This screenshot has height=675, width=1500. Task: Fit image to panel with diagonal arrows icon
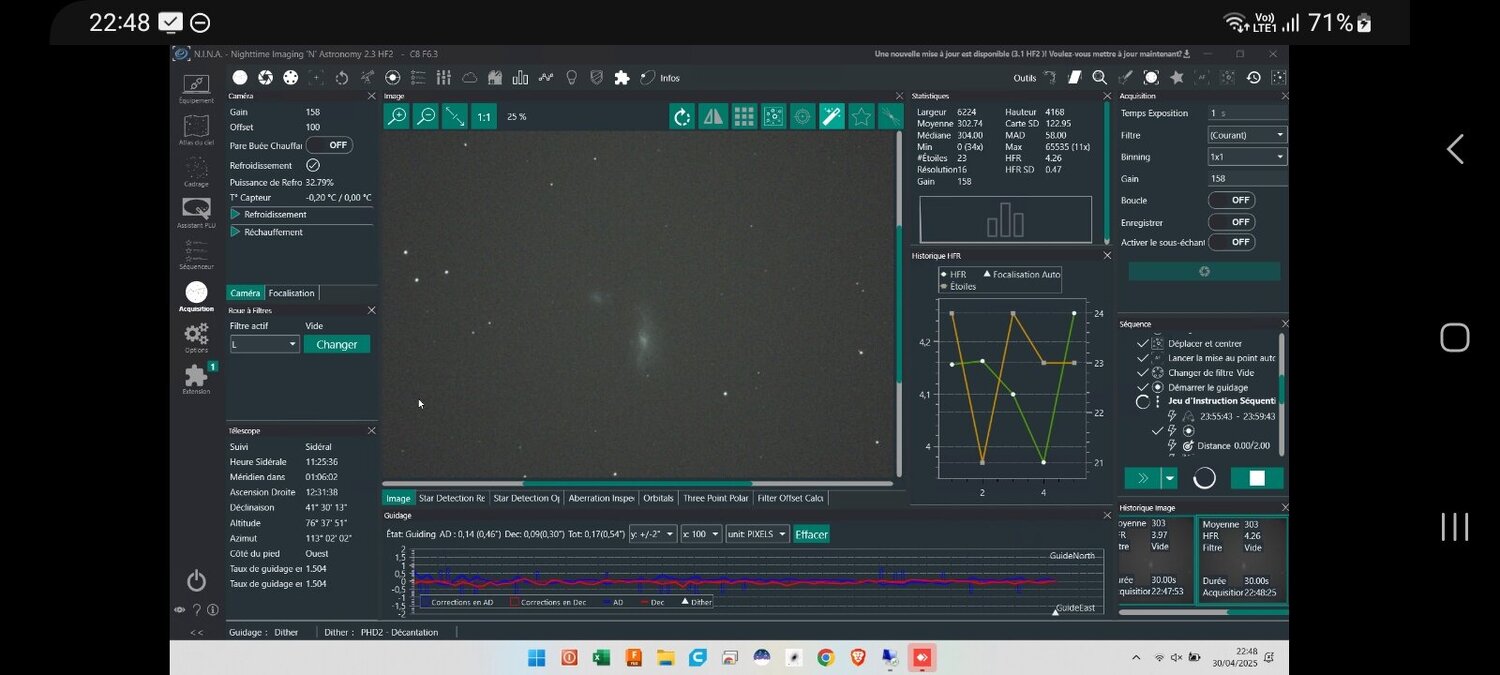[x=455, y=117]
